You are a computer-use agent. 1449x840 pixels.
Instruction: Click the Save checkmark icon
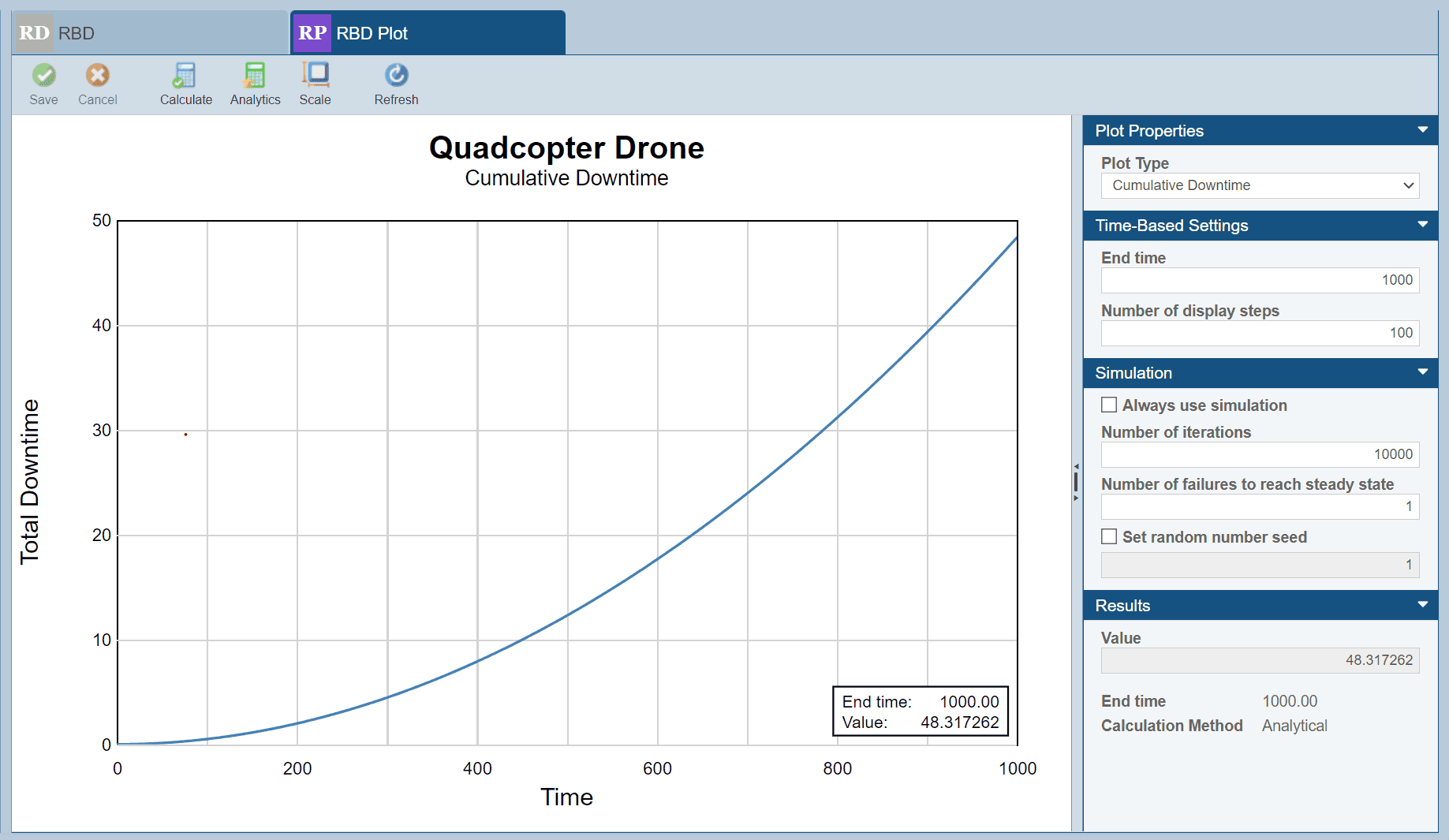pos(44,76)
